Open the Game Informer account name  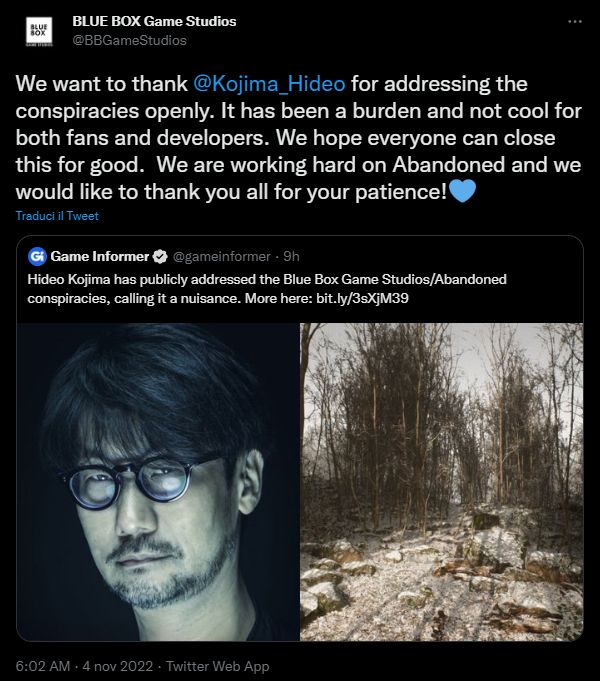[99, 256]
